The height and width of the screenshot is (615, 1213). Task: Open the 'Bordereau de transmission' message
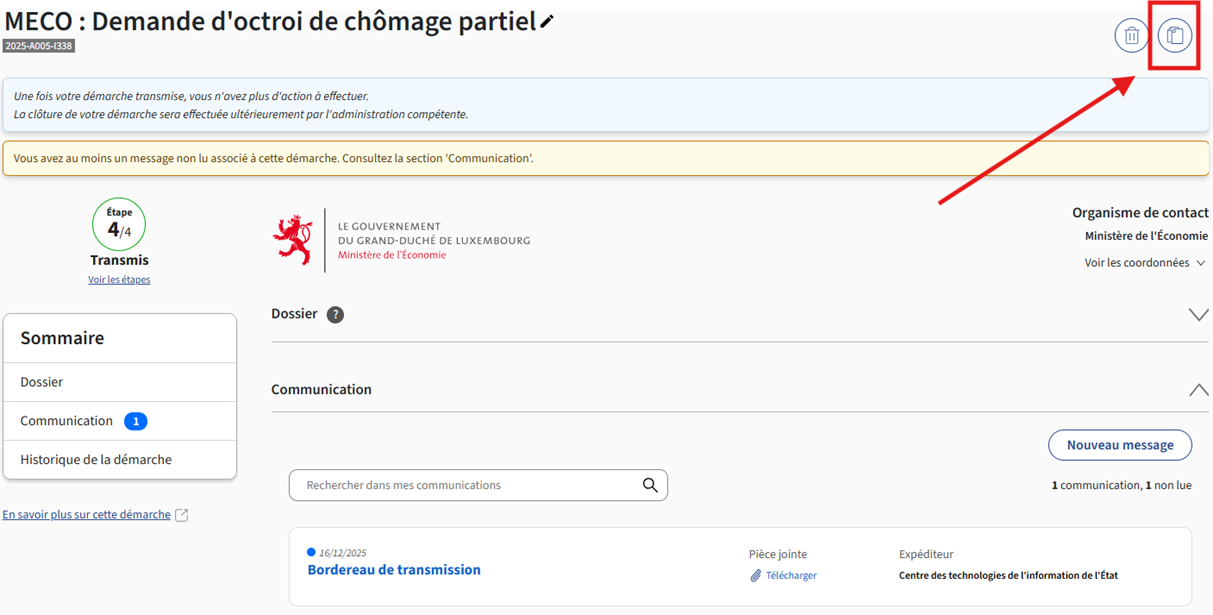pos(394,570)
